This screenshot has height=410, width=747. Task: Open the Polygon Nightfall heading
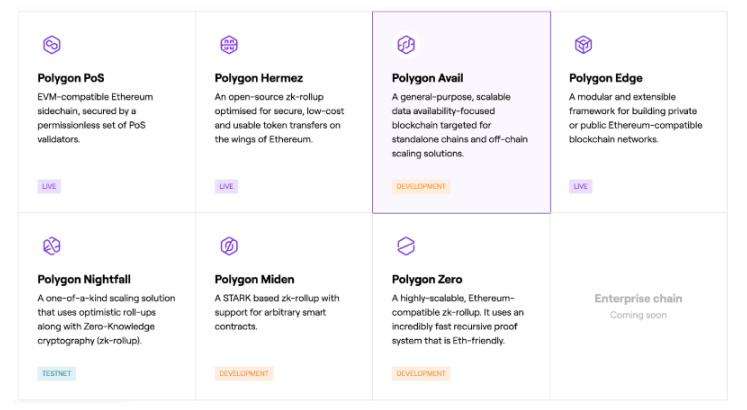pyautogui.click(x=84, y=280)
